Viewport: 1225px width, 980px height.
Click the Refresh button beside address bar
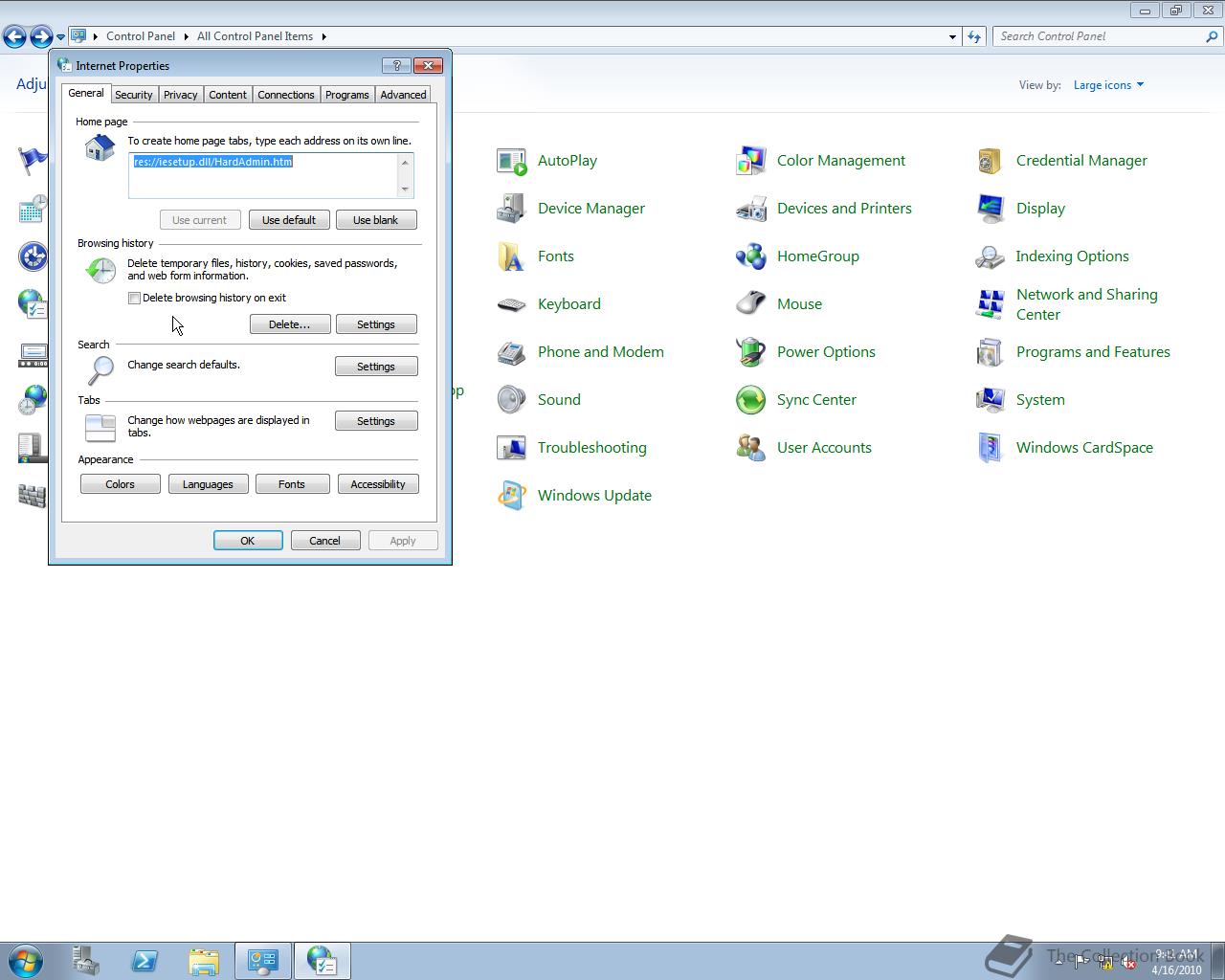(x=974, y=36)
